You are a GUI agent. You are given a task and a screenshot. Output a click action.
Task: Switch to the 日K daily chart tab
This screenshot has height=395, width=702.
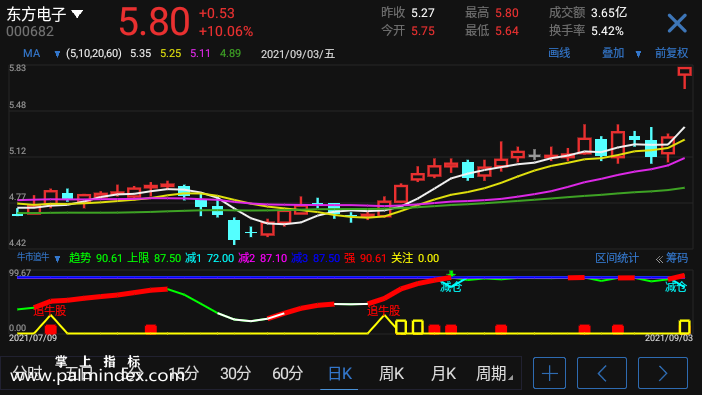(340, 374)
